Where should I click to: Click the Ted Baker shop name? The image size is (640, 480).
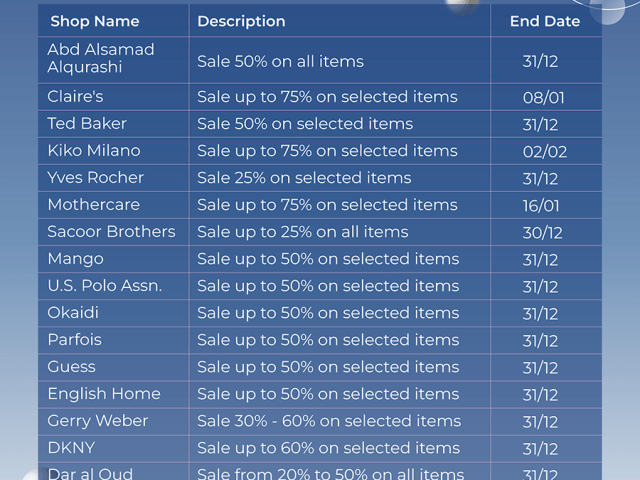tap(87, 124)
